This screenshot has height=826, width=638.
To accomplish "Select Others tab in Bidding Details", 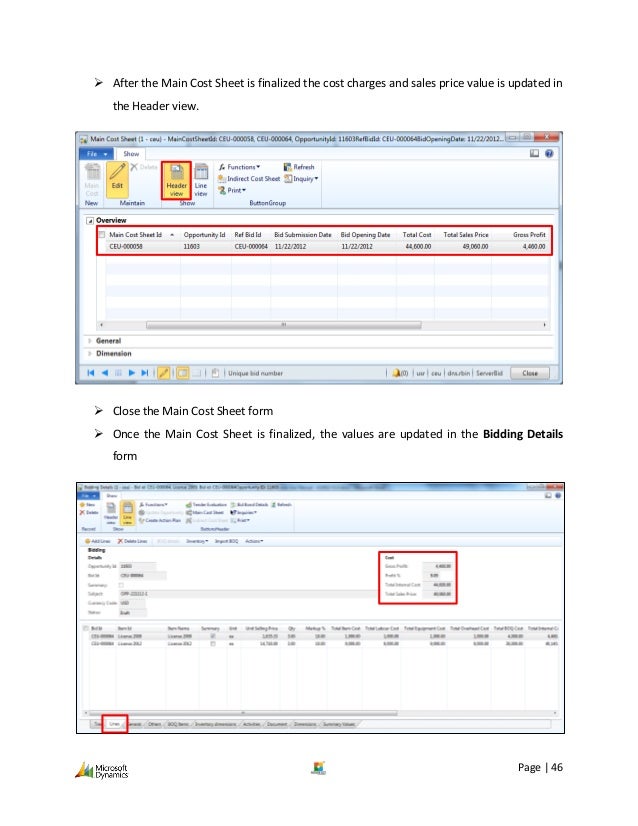I will [154, 724].
